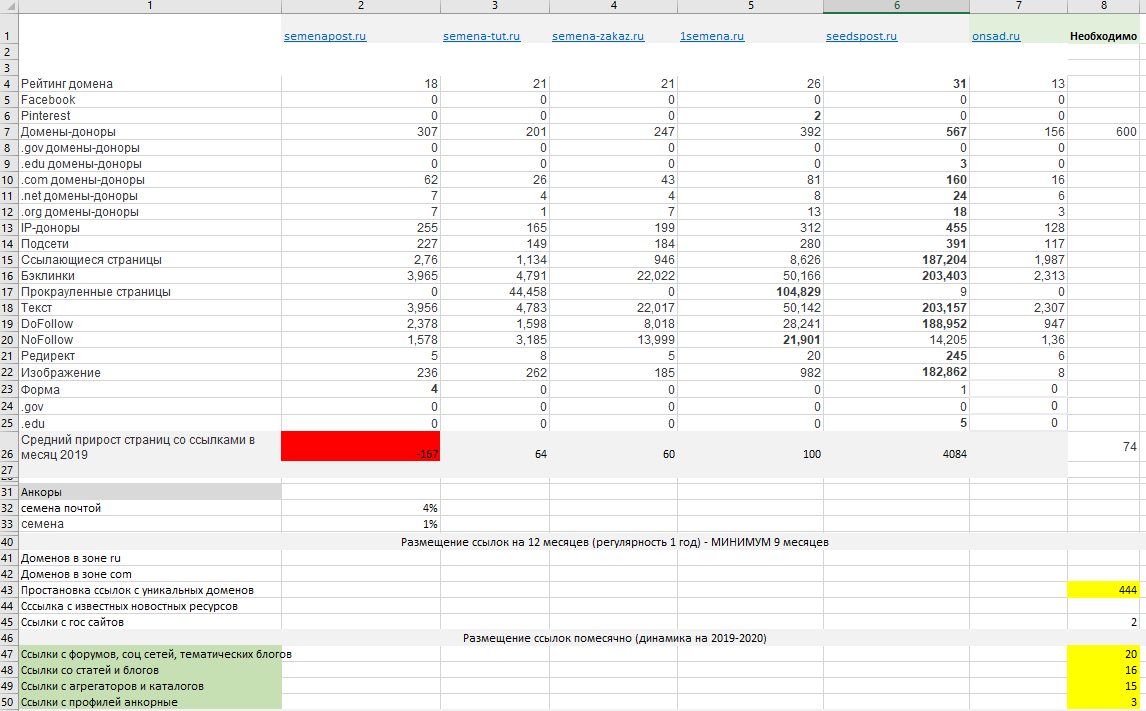1146x711 pixels.
Task: Open the semenapost.ru link
Action: tap(325, 36)
